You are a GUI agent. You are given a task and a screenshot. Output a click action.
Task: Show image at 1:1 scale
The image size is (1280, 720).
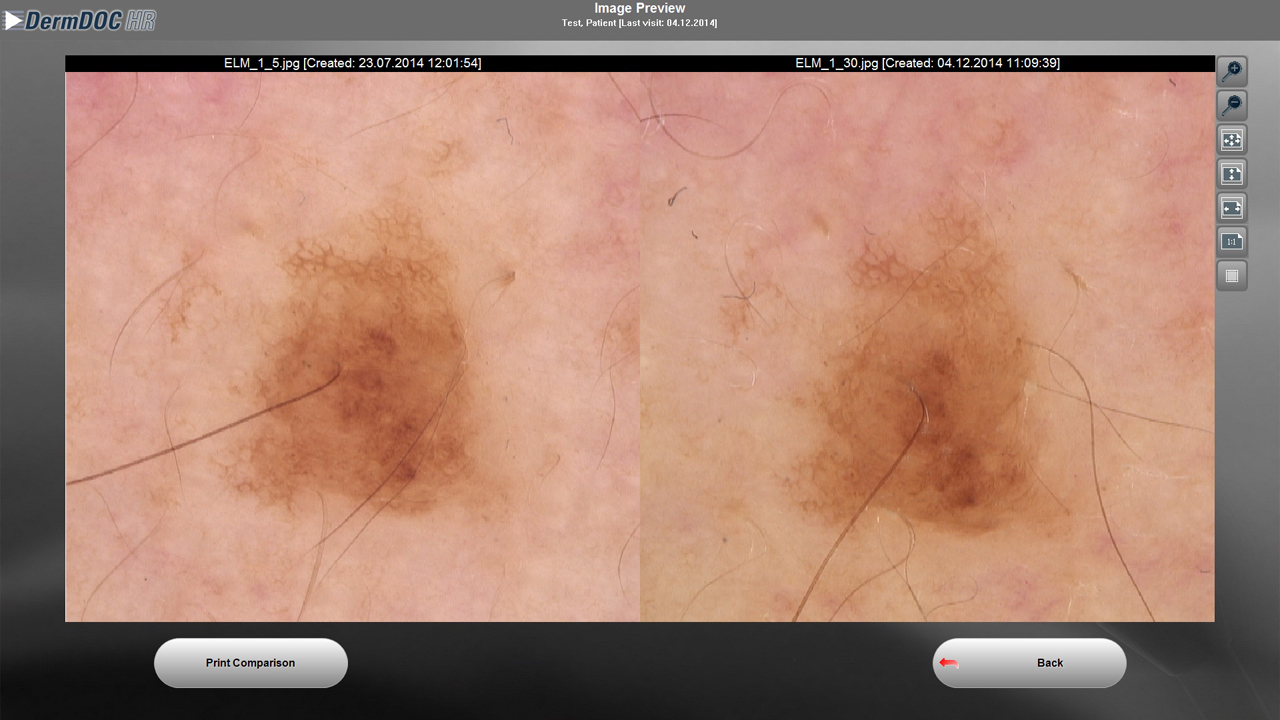coord(1232,241)
